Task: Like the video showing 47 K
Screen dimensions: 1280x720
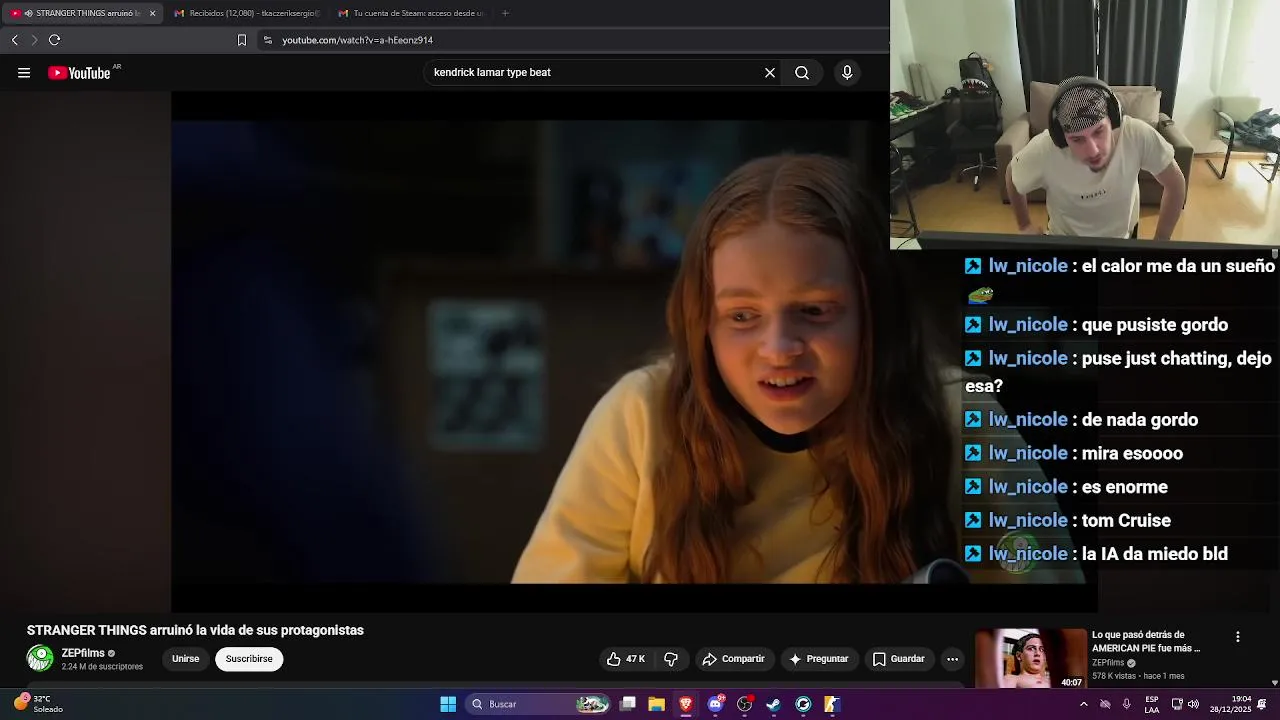Action: [626, 659]
